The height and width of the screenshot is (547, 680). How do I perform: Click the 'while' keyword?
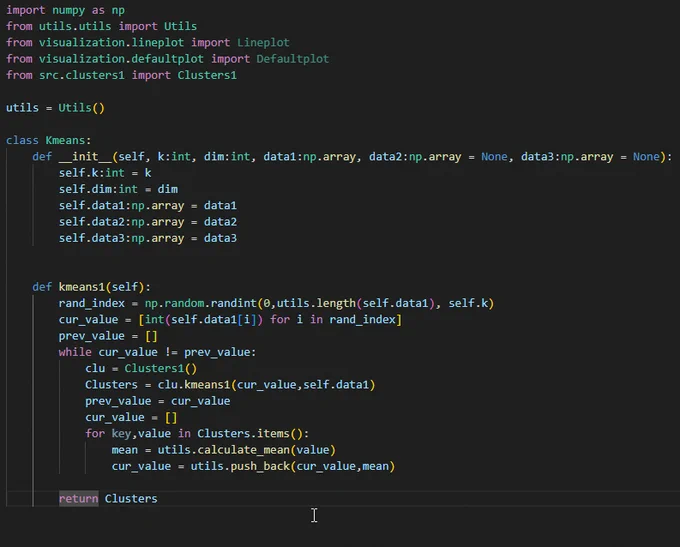75,352
